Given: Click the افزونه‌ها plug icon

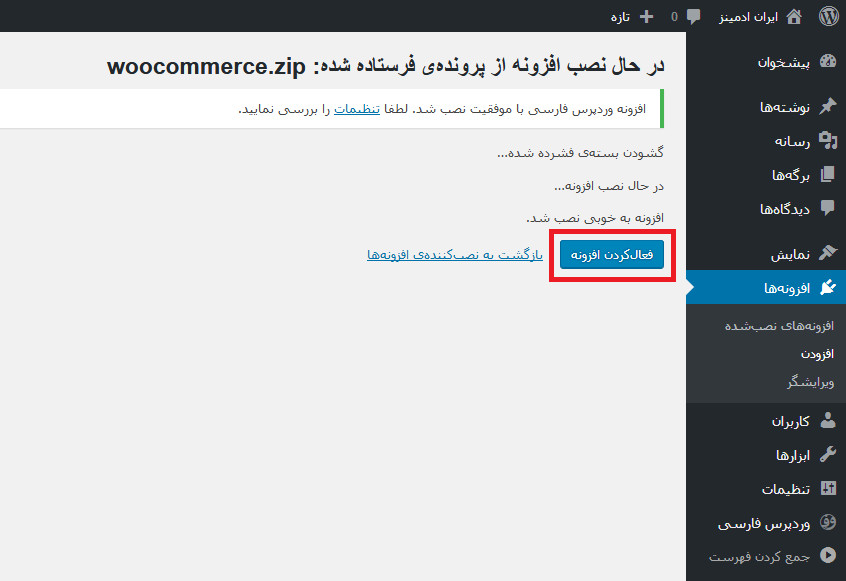Looking at the screenshot, I should click(828, 287).
